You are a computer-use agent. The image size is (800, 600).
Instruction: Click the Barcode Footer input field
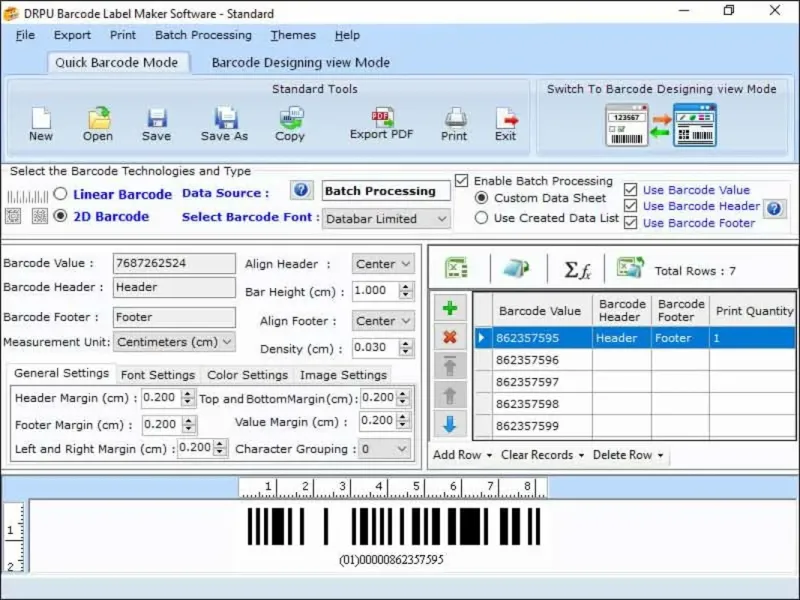point(174,317)
